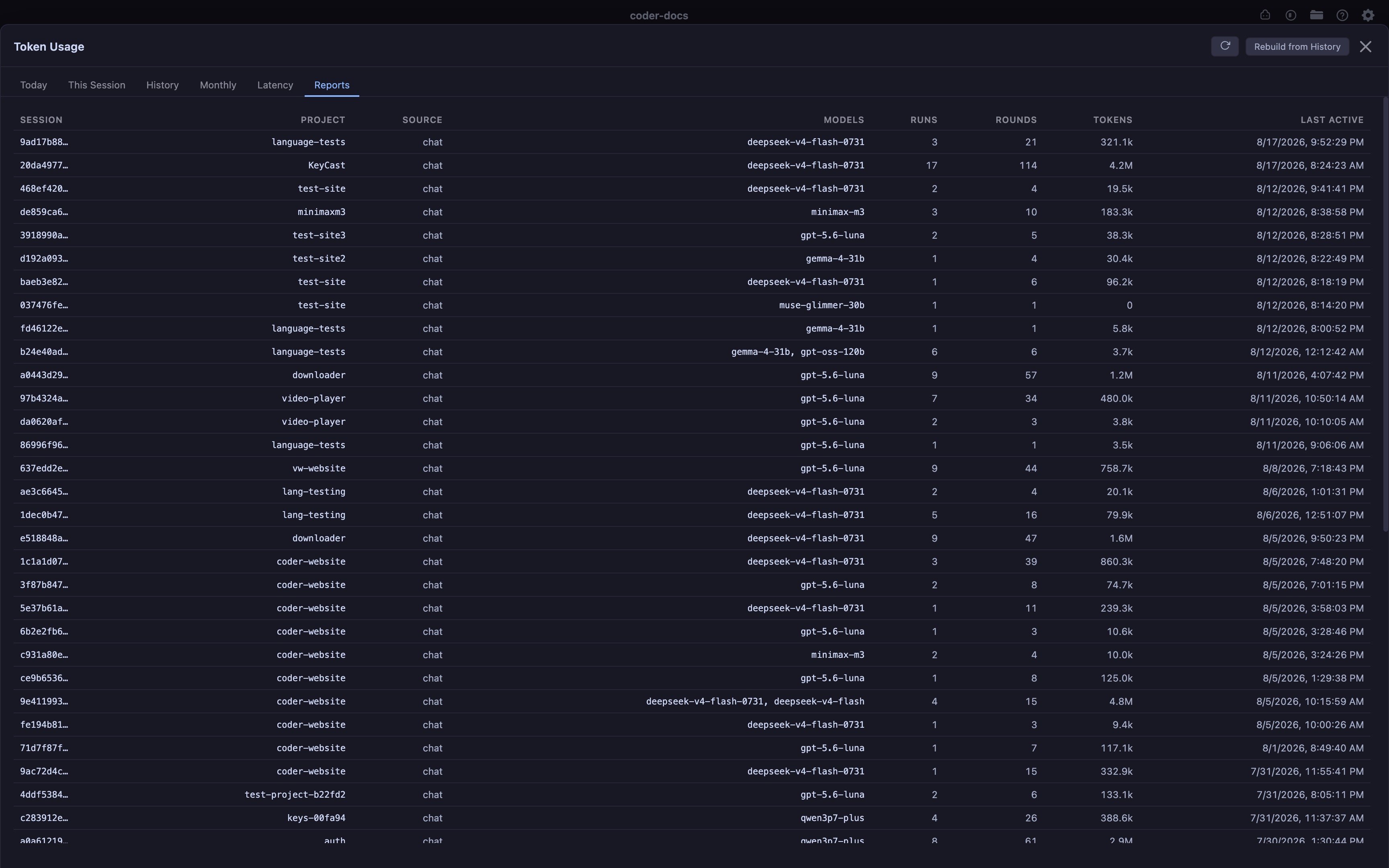The height and width of the screenshot is (868, 1389).
Task: Click the MODELS column header
Action: click(x=844, y=120)
